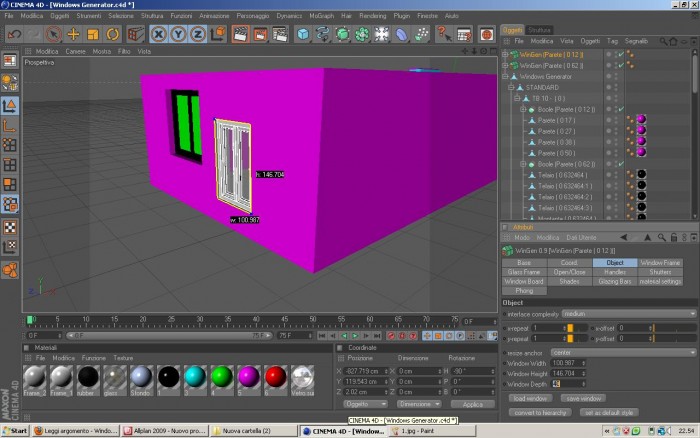Screen dimensions: 700x438
Task: Select the Move tool in the toolbar
Action: [73, 34]
